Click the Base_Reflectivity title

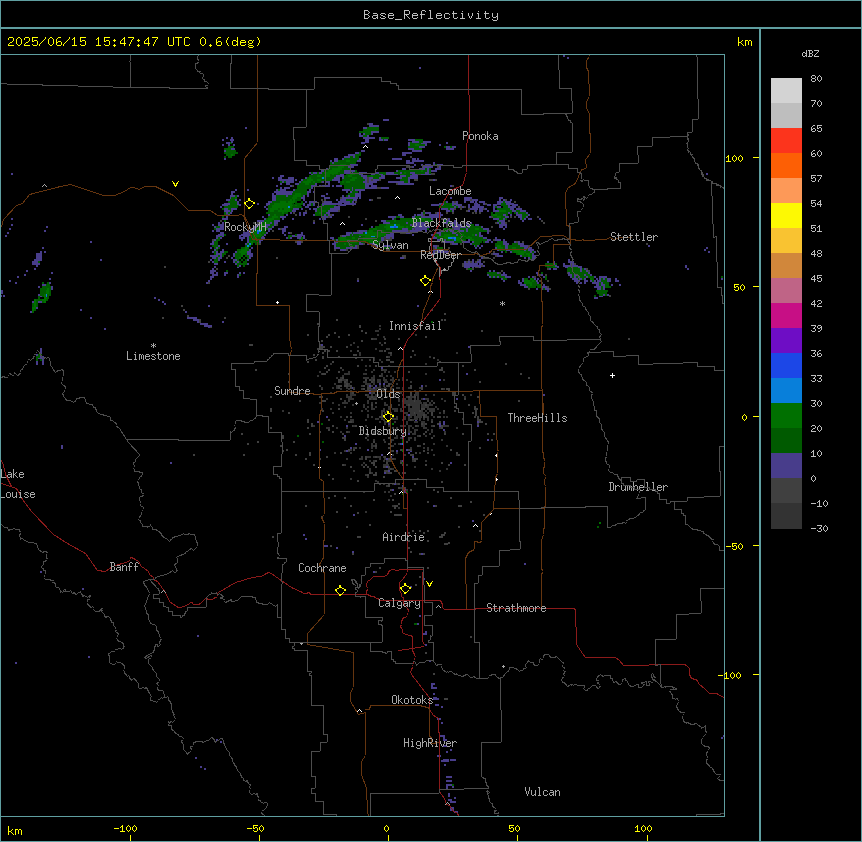[431, 15]
